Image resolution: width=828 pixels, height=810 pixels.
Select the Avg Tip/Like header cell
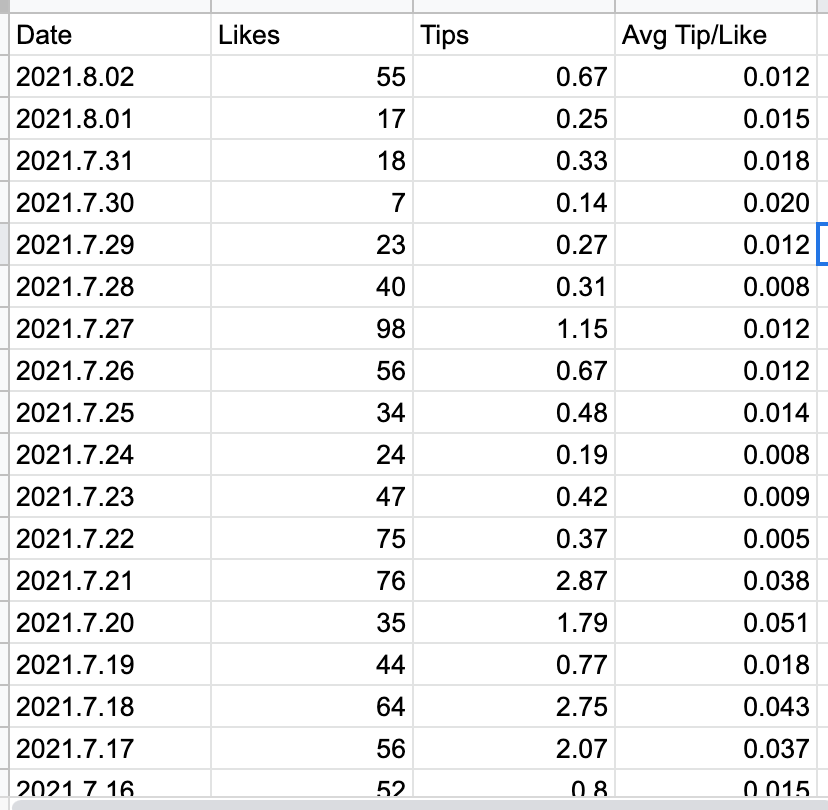(x=716, y=34)
